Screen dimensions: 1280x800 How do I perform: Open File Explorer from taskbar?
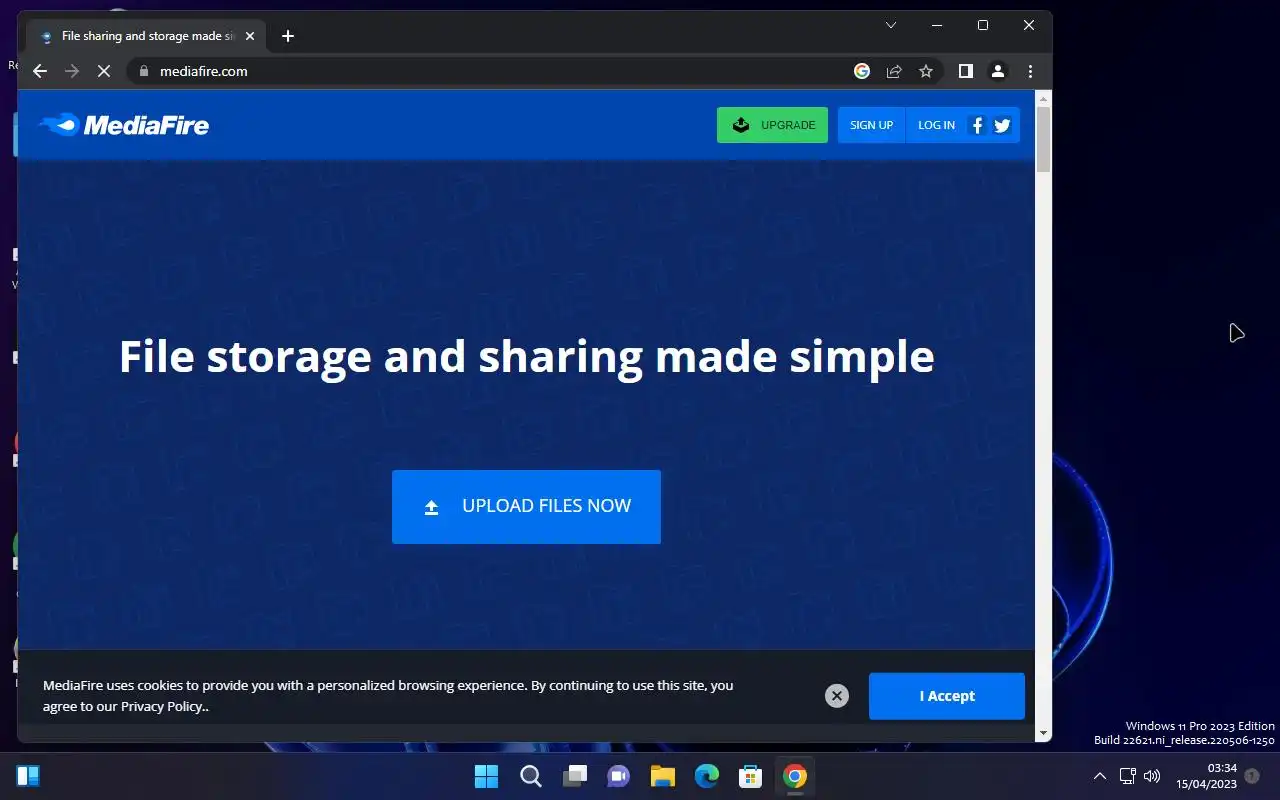tap(662, 776)
